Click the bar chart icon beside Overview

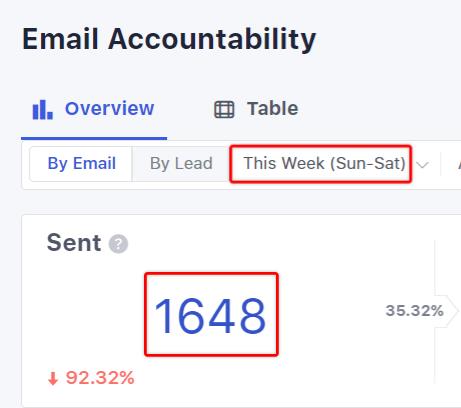(x=43, y=109)
